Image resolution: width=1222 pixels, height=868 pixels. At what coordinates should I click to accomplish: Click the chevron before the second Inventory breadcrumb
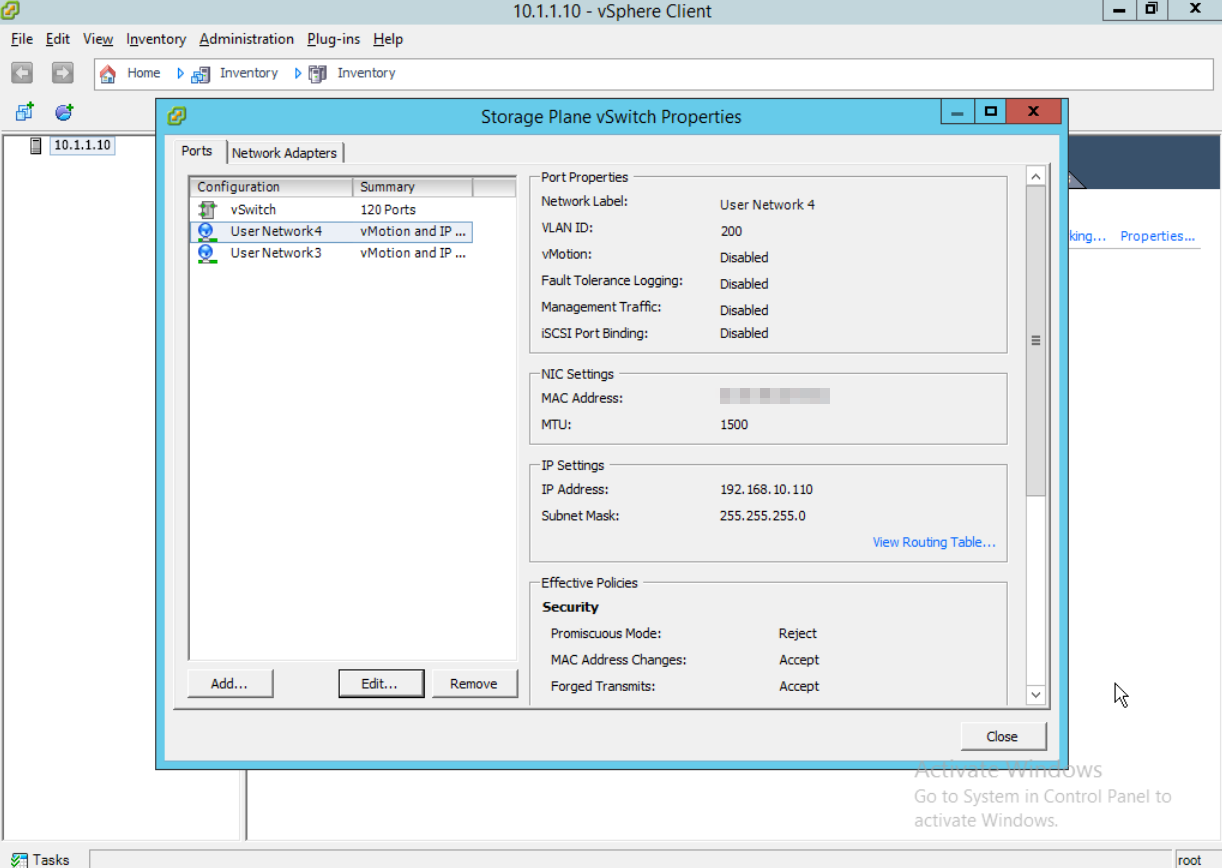click(297, 73)
